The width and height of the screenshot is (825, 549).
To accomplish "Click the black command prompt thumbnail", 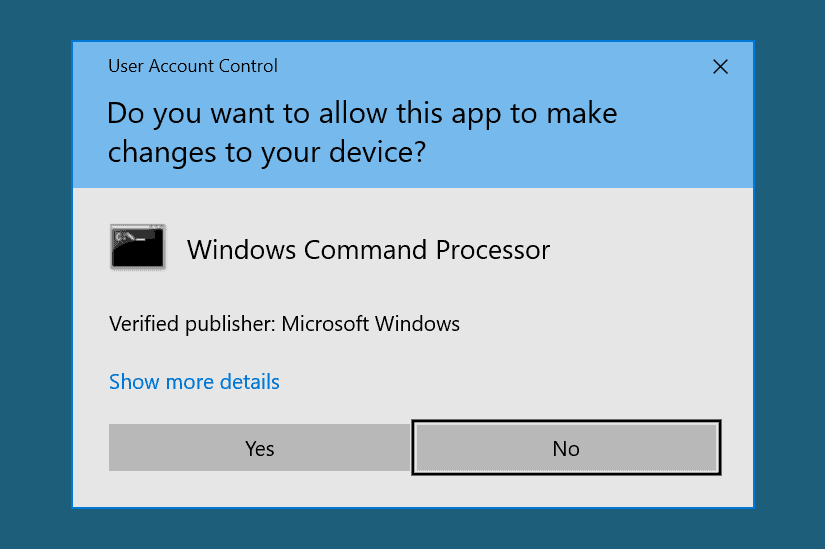I will coord(137,247).
